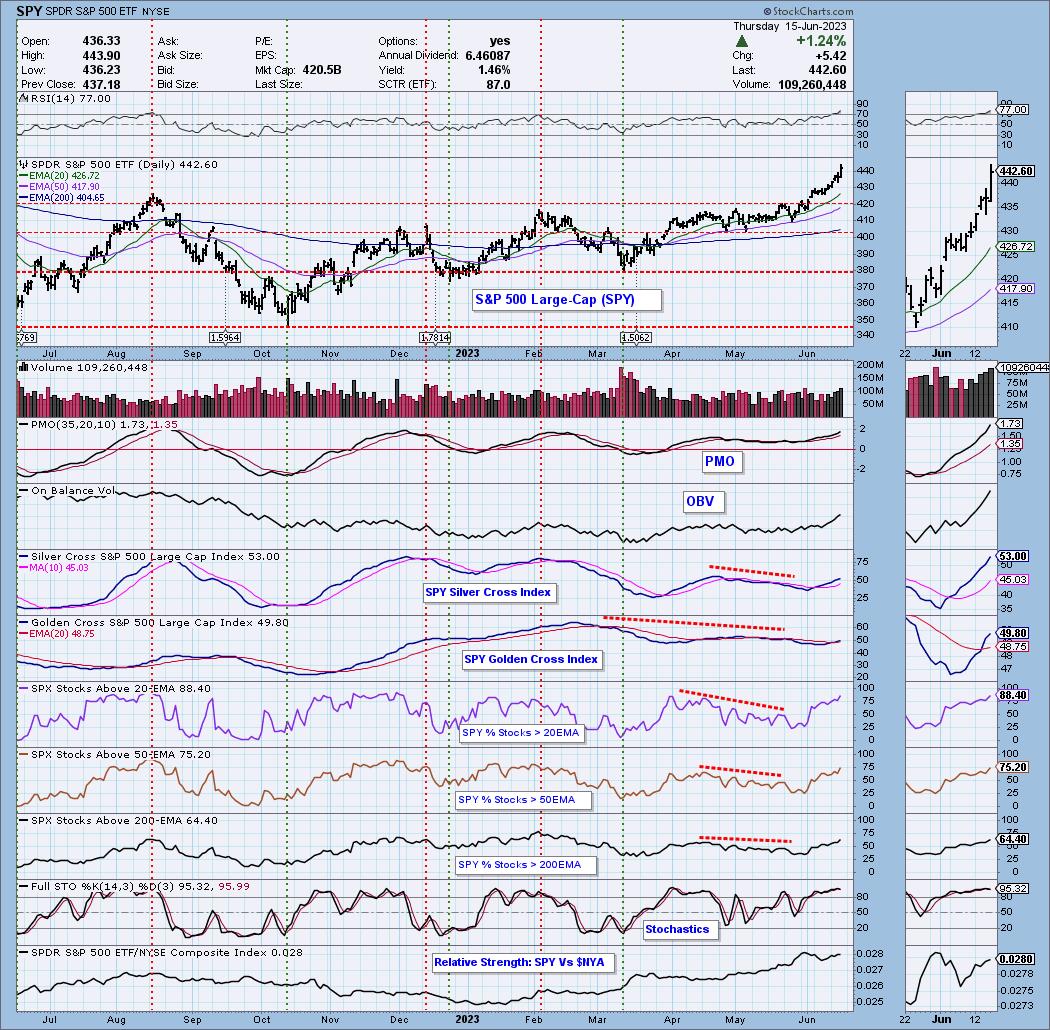Click the 1.7814 label near December

tap(435, 338)
